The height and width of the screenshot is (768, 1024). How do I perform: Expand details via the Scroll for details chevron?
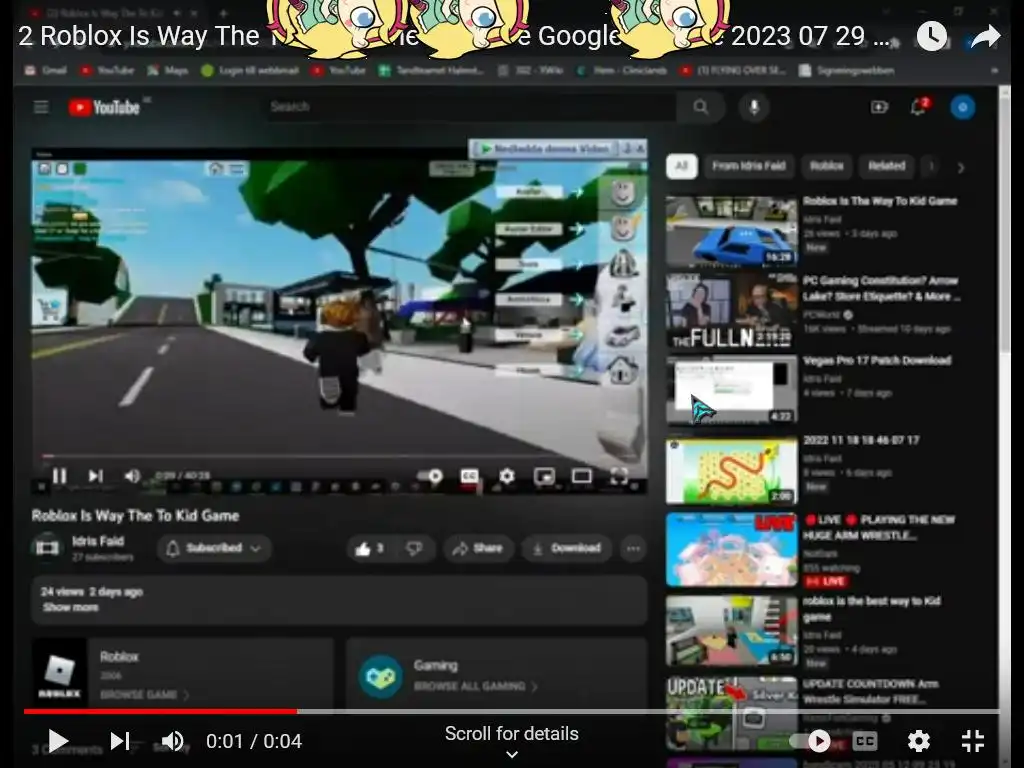tap(512, 754)
